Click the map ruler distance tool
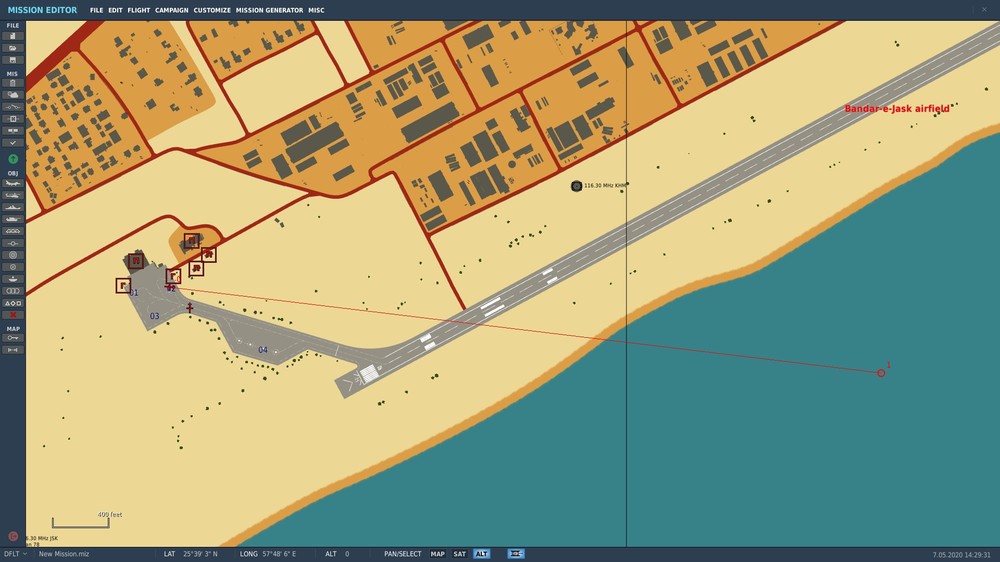Screen dimensions: 1000x562 click(x=13, y=350)
